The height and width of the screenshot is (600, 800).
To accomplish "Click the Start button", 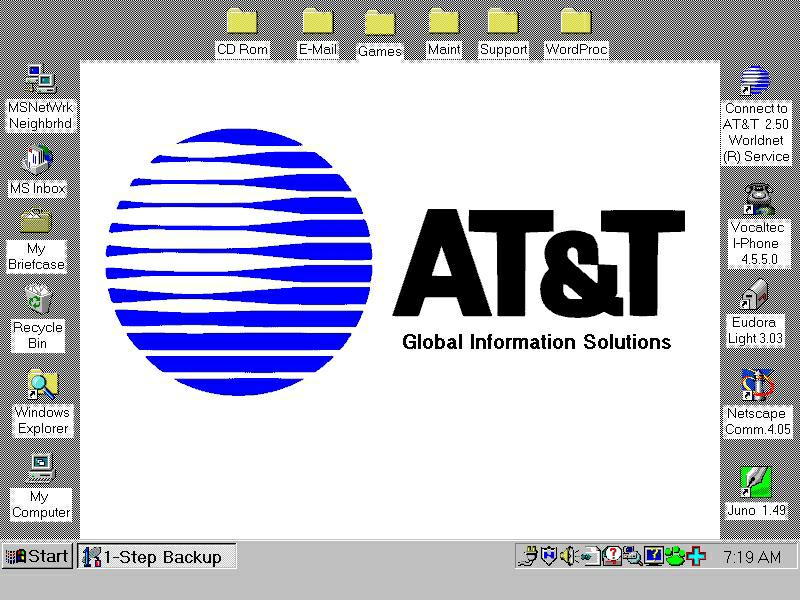I will point(37,557).
